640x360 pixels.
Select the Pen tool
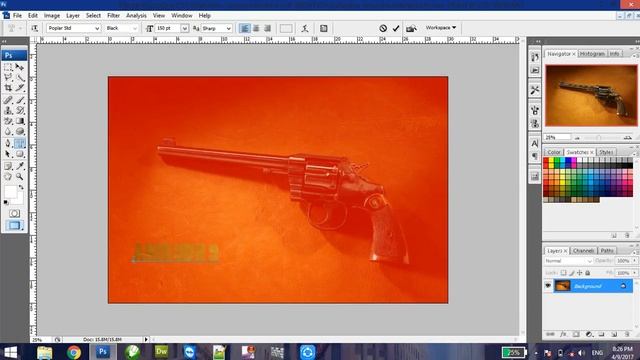click(8, 143)
